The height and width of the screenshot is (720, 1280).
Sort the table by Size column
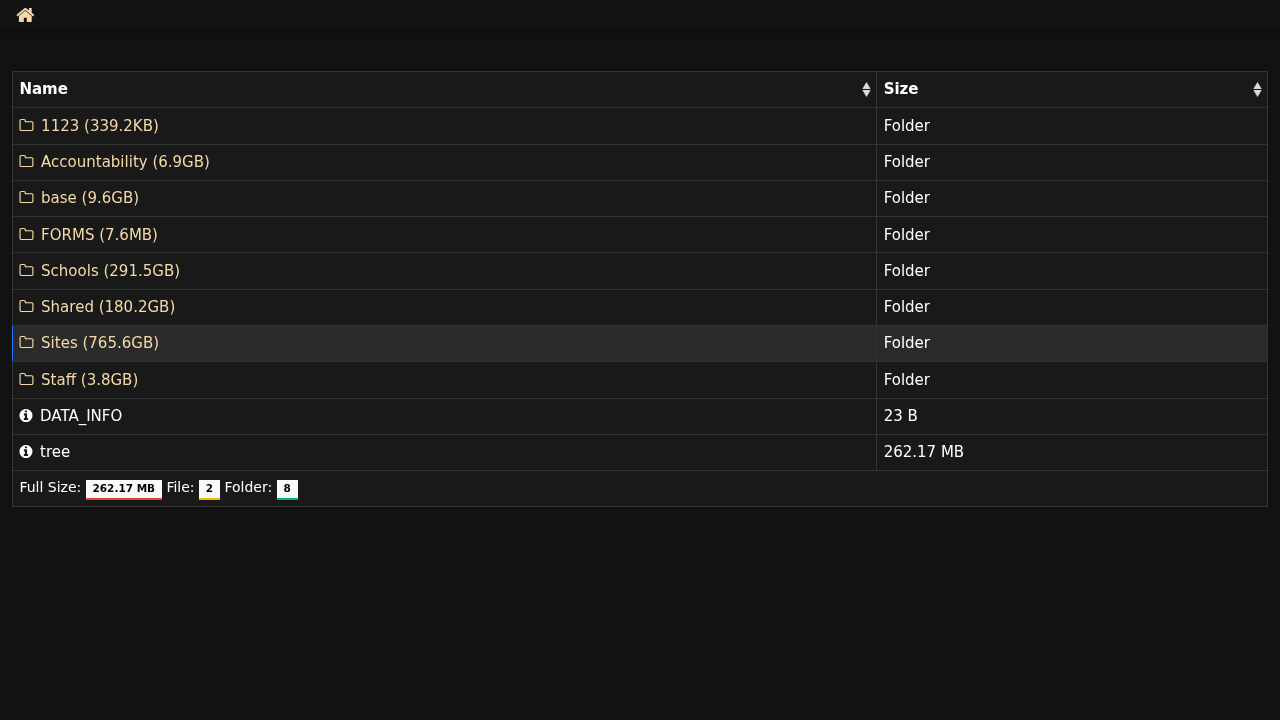[901, 89]
